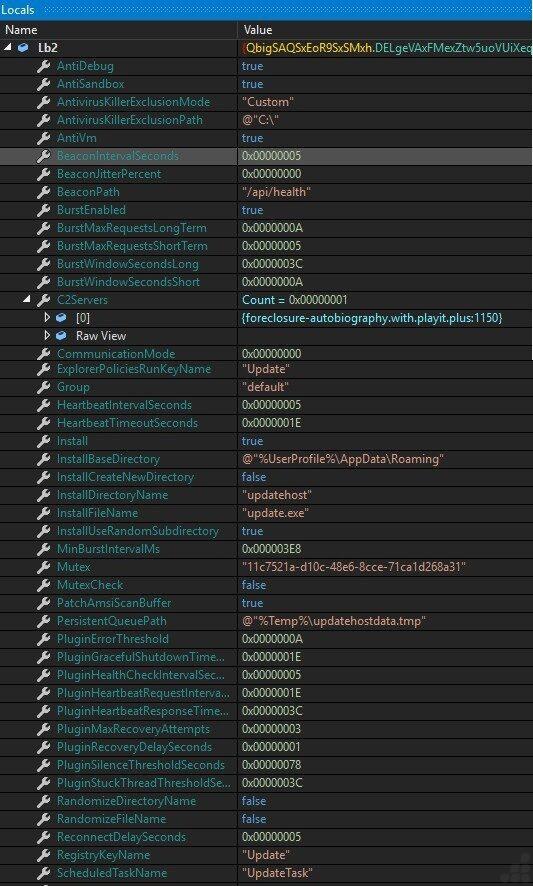Click the wrench icon next to InstallFileName

pyautogui.click(x=44, y=513)
